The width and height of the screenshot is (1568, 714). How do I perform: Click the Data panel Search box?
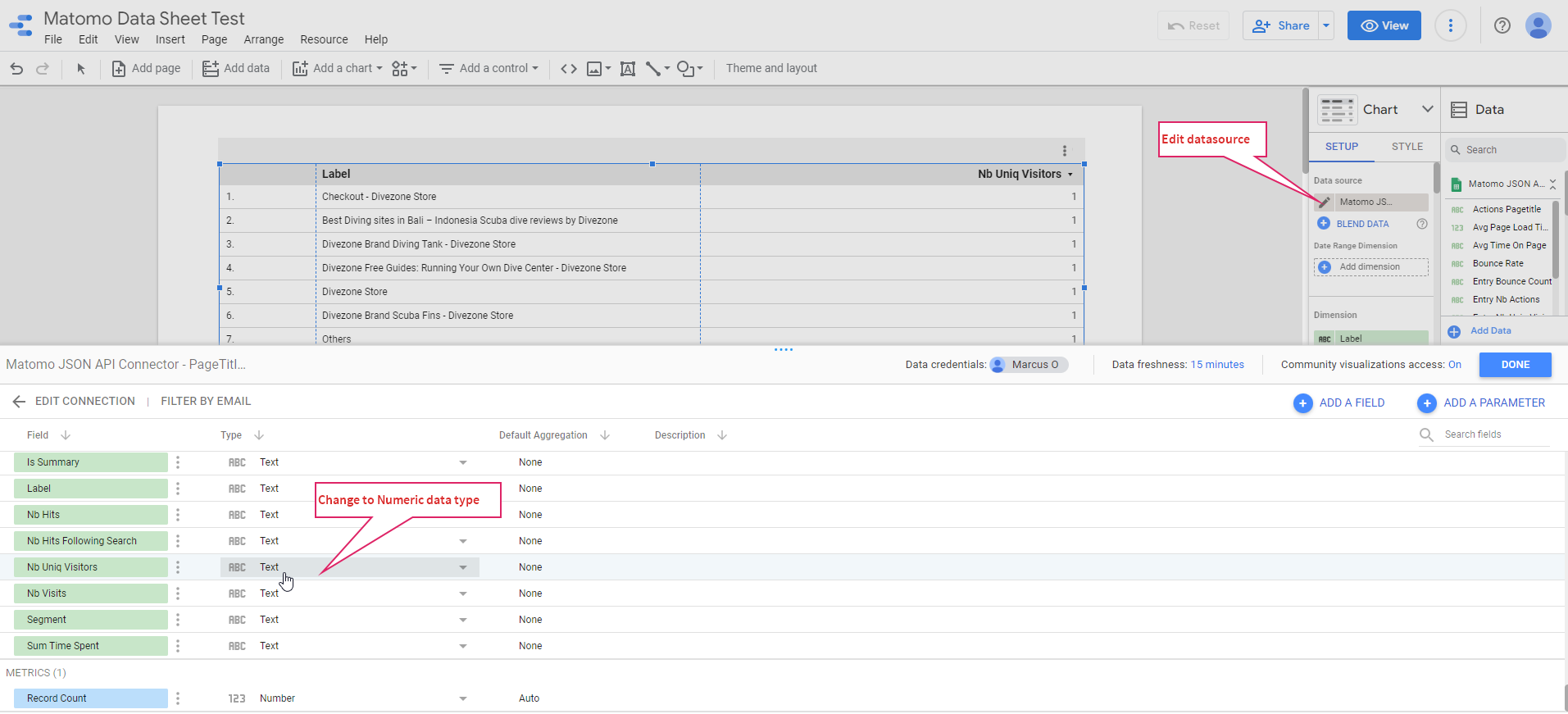click(x=1504, y=150)
